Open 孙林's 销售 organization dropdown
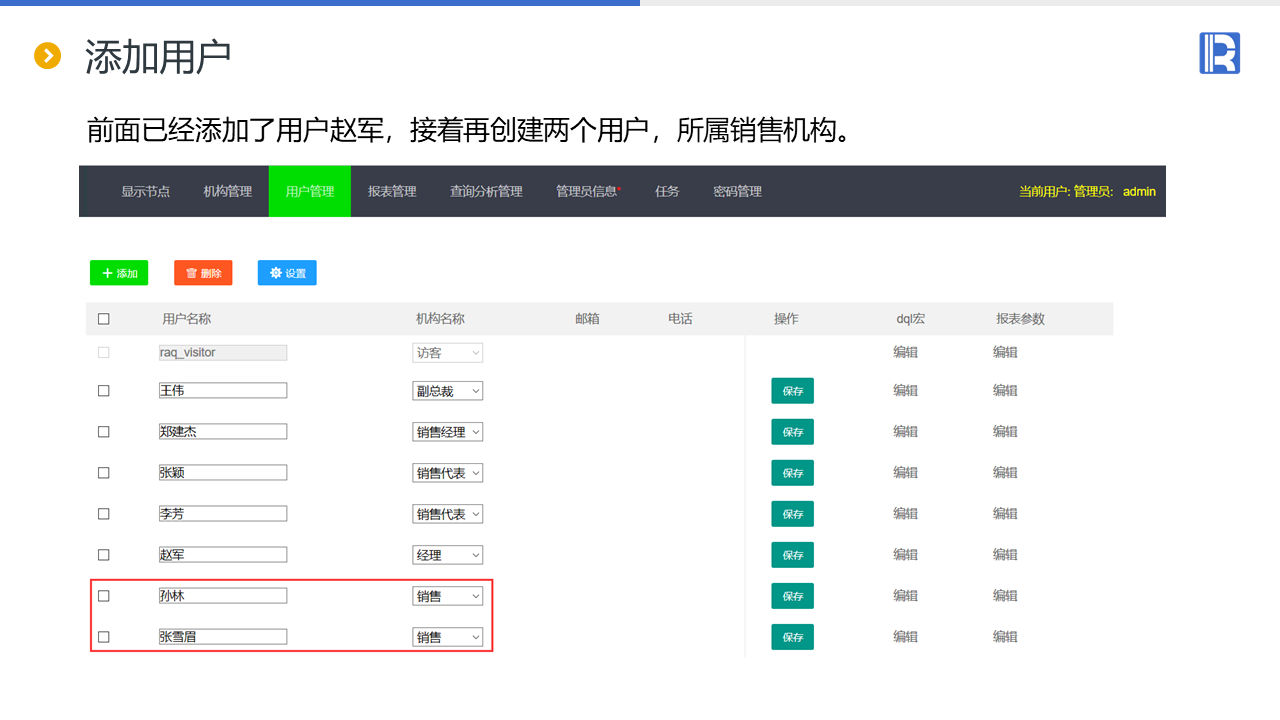The width and height of the screenshot is (1280, 720). click(448, 596)
